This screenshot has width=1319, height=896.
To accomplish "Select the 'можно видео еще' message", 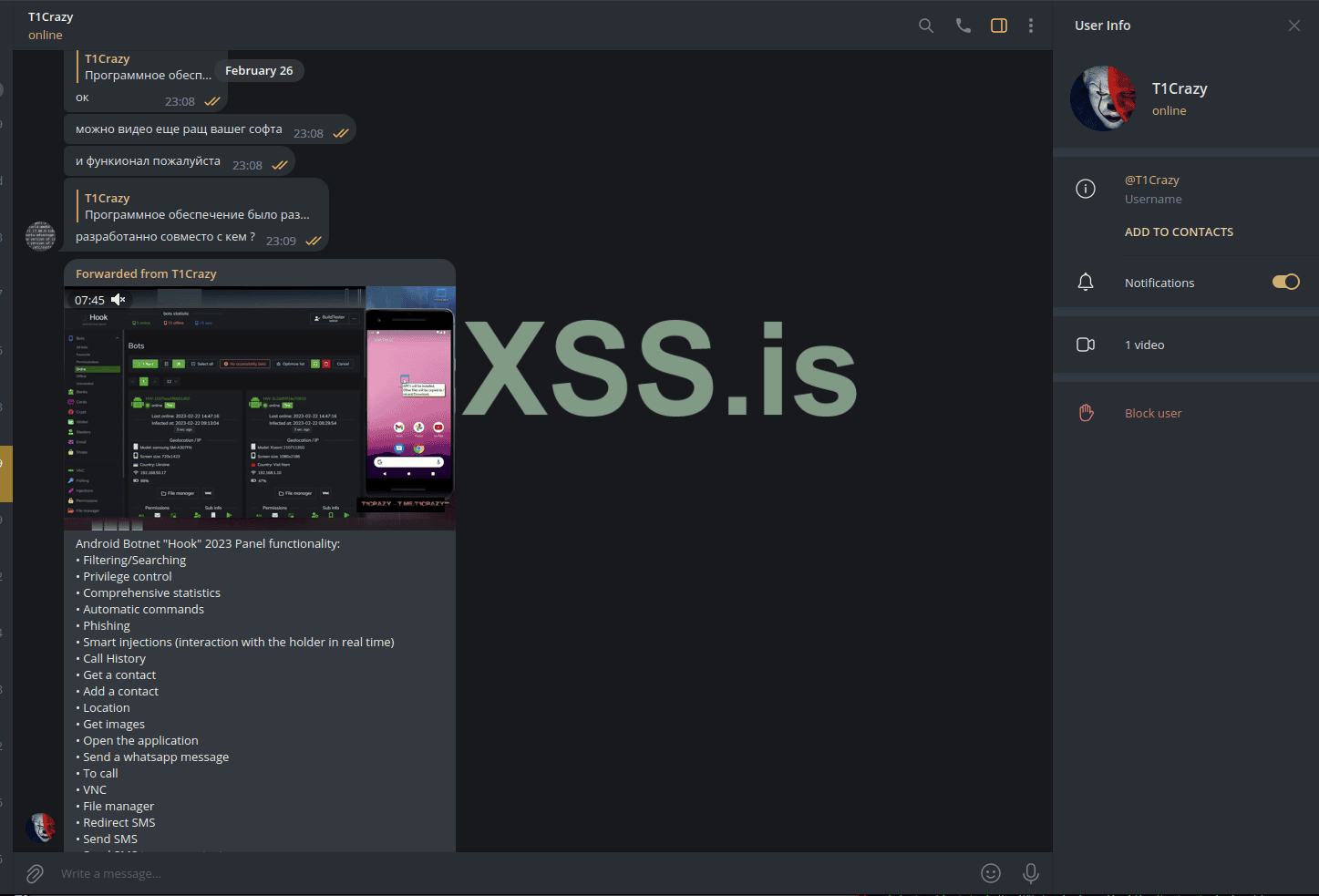I will pos(210,129).
